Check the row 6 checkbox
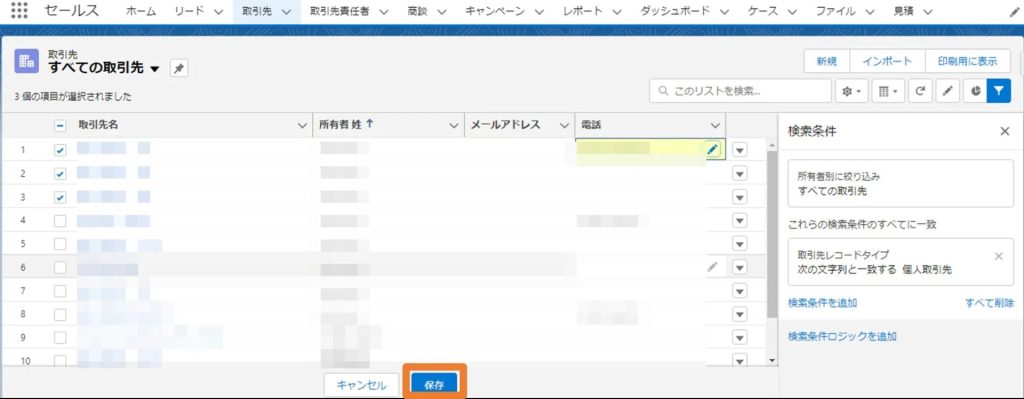 60,267
